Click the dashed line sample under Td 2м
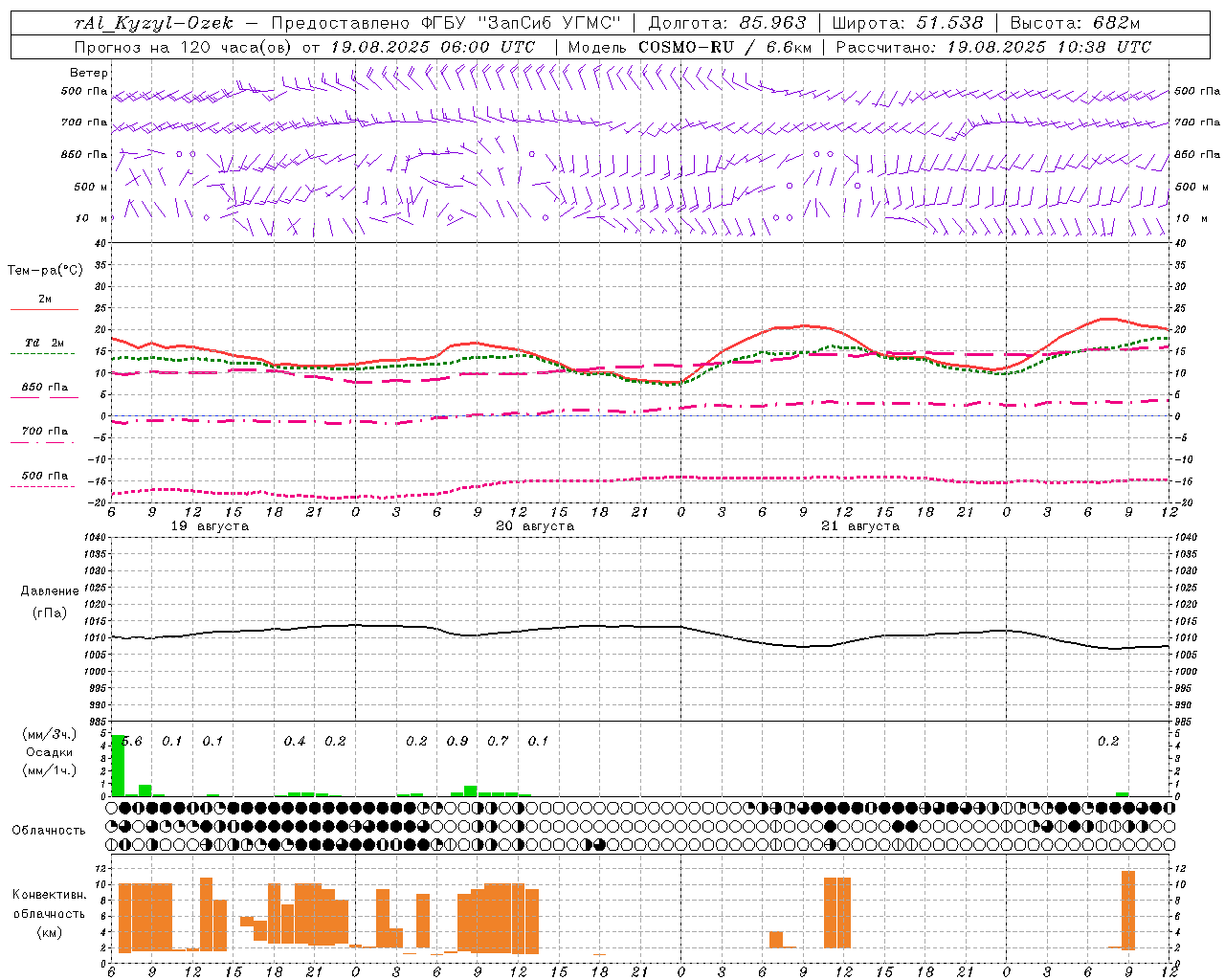The width and height of the screenshot is (1225, 980). click(42, 354)
